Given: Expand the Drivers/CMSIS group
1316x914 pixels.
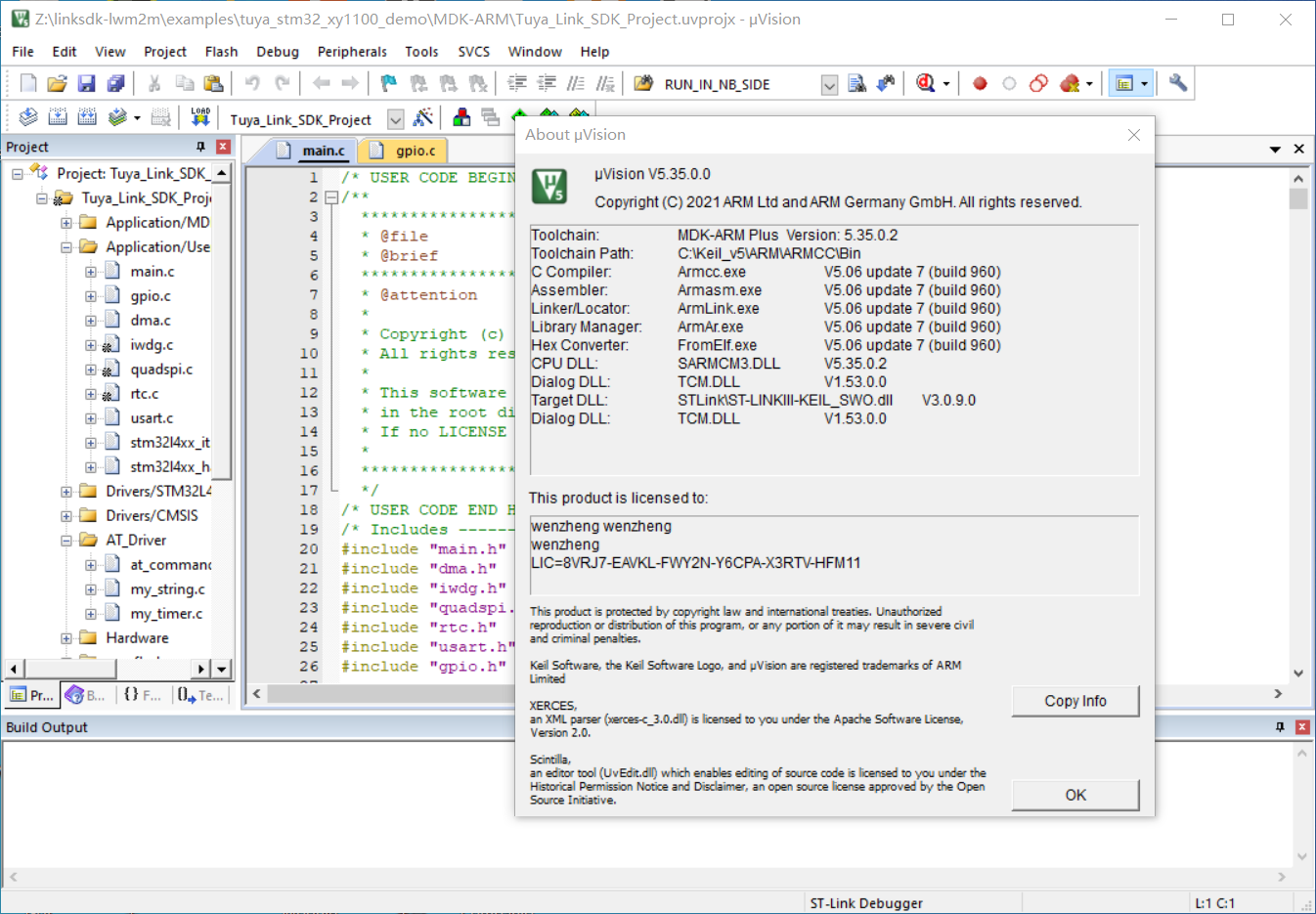Looking at the screenshot, I should [66, 516].
